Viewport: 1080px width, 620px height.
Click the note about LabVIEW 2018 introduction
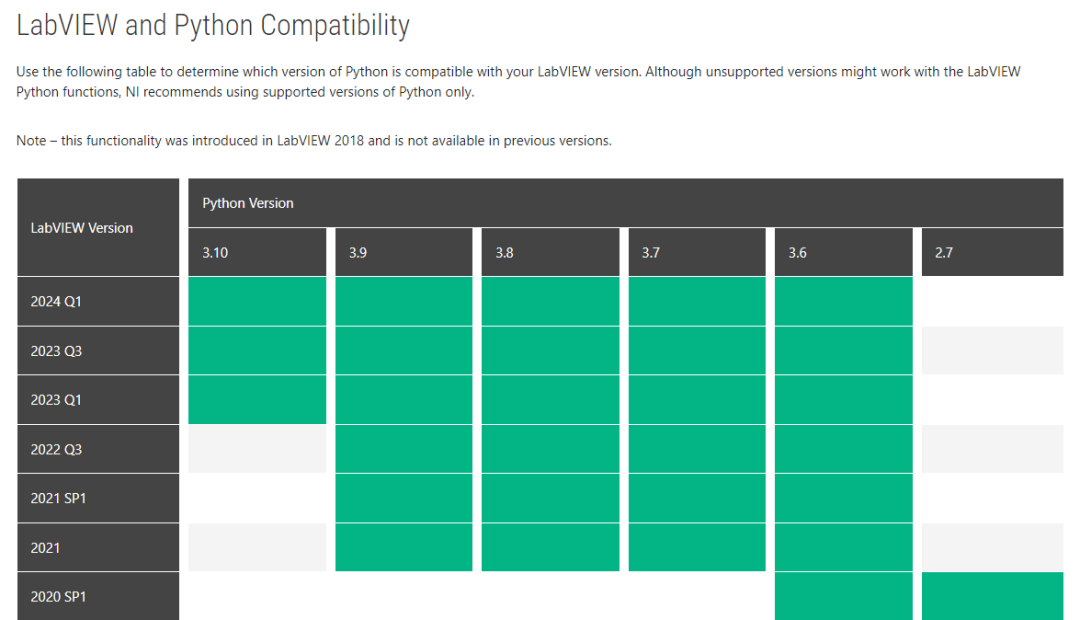point(314,141)
